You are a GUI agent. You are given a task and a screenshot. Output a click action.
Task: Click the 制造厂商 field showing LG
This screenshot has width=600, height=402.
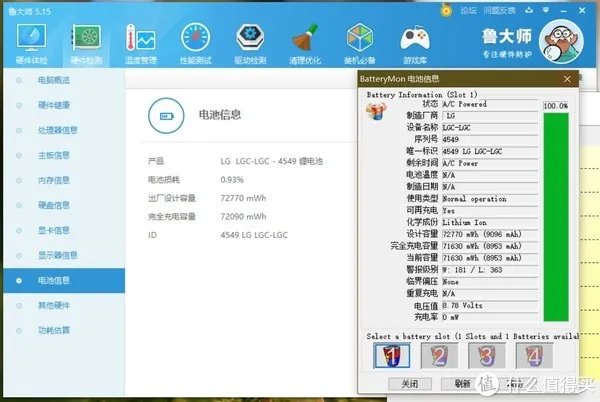pos(490,116)
